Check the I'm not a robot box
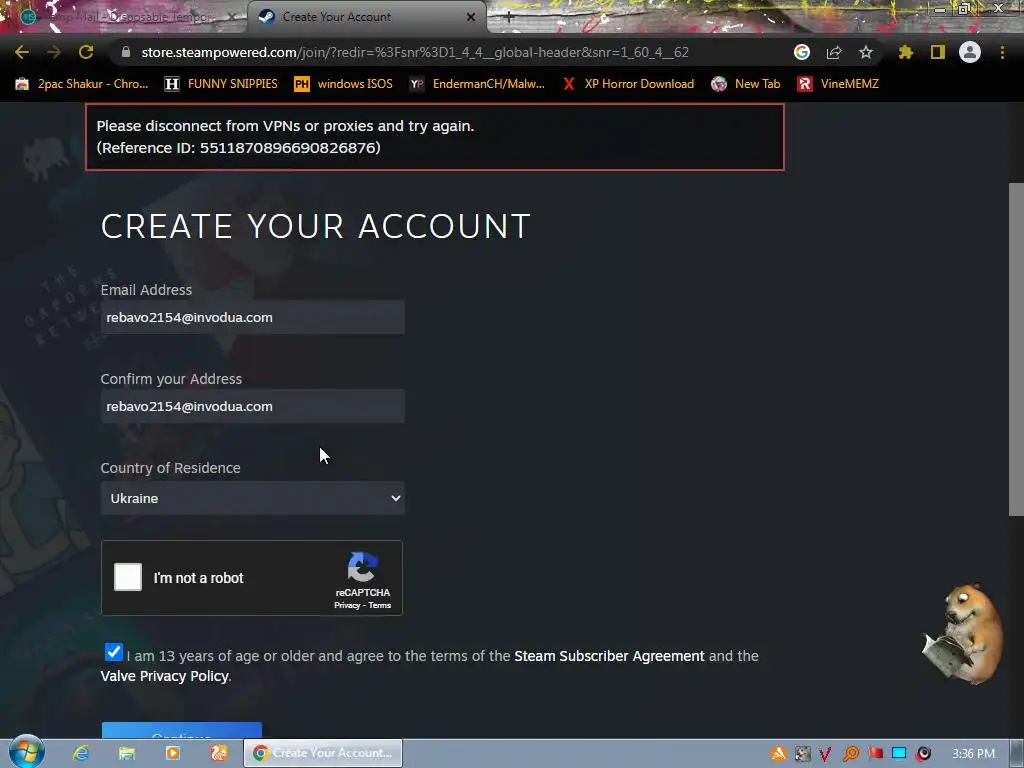The height and width of the screenshot is (768, 1024). 128,577
